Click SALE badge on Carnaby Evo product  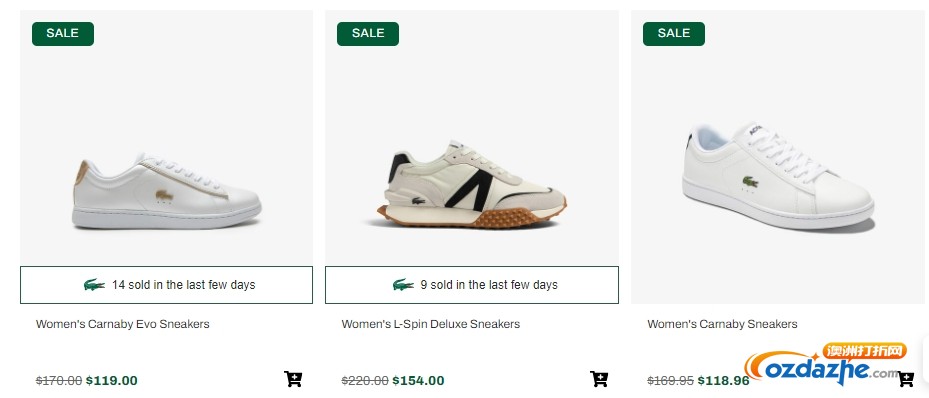click(63, 34)
